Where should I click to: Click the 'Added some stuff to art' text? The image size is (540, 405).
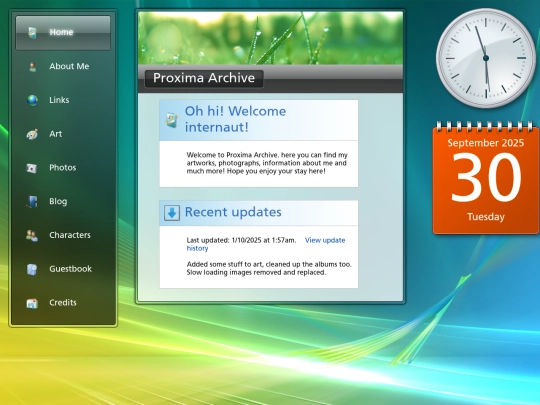point(269,268)
